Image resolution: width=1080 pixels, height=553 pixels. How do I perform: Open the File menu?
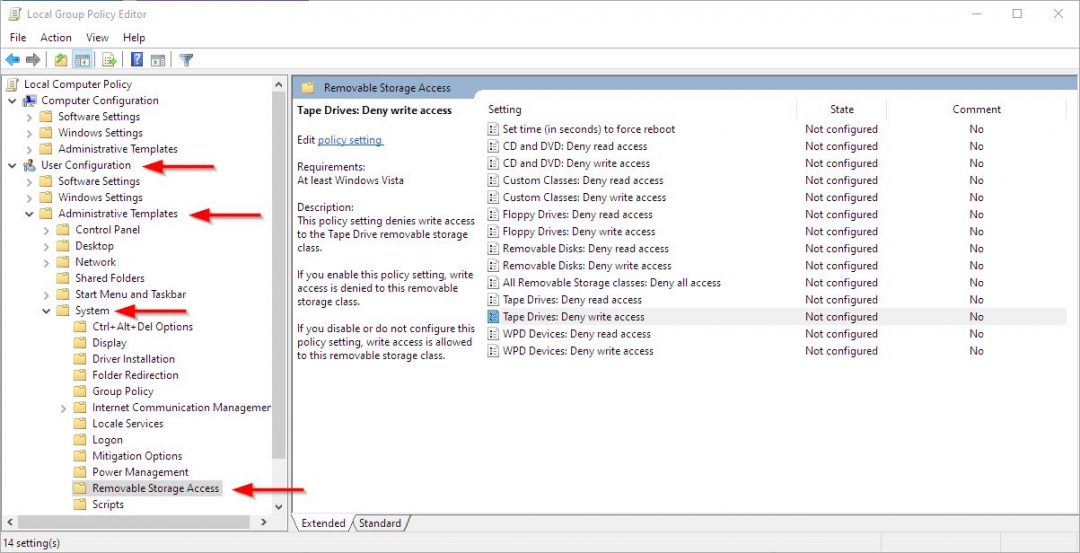pyautogui.click(x=18, y=37)
